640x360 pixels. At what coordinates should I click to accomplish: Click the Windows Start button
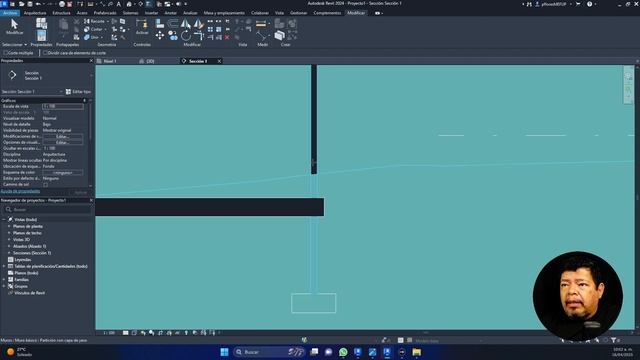pyautogui.click(x=224, y=352)
